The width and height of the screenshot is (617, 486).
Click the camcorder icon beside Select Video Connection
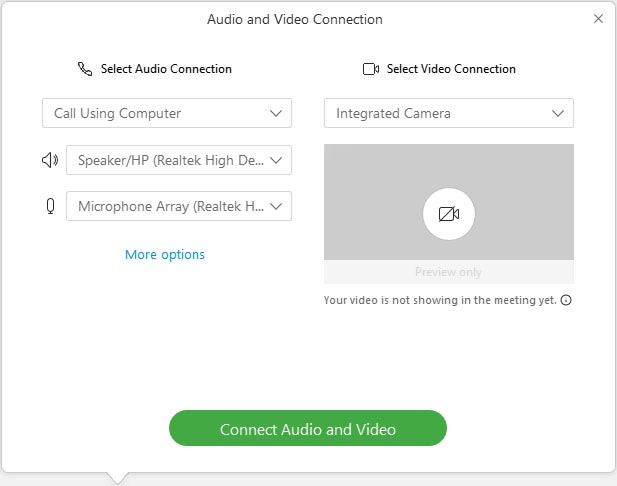tap(371, 69)
